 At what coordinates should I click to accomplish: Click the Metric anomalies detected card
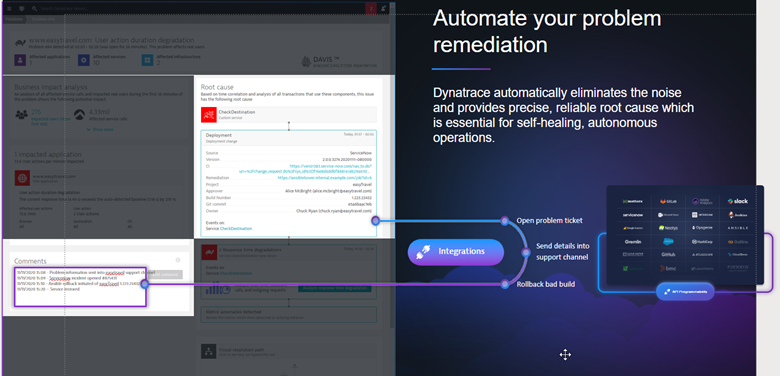(x=289, y=314)
